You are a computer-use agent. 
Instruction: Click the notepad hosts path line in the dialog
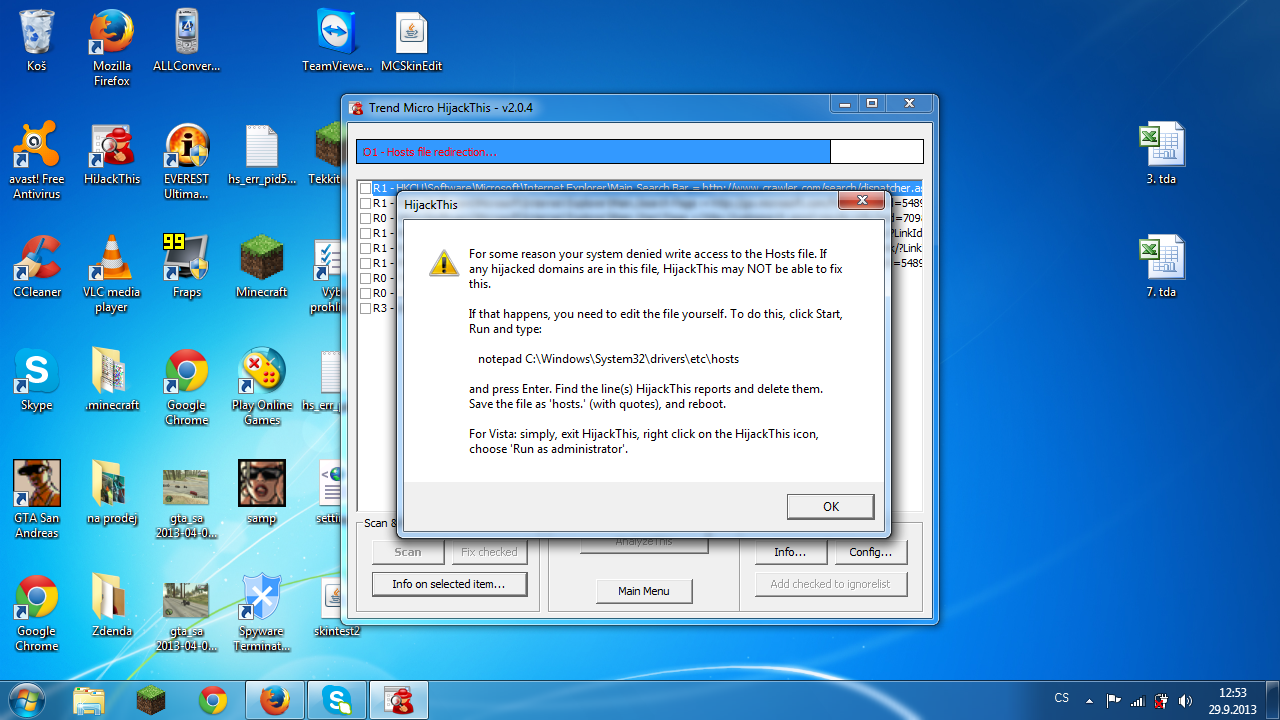click(608, 358)
